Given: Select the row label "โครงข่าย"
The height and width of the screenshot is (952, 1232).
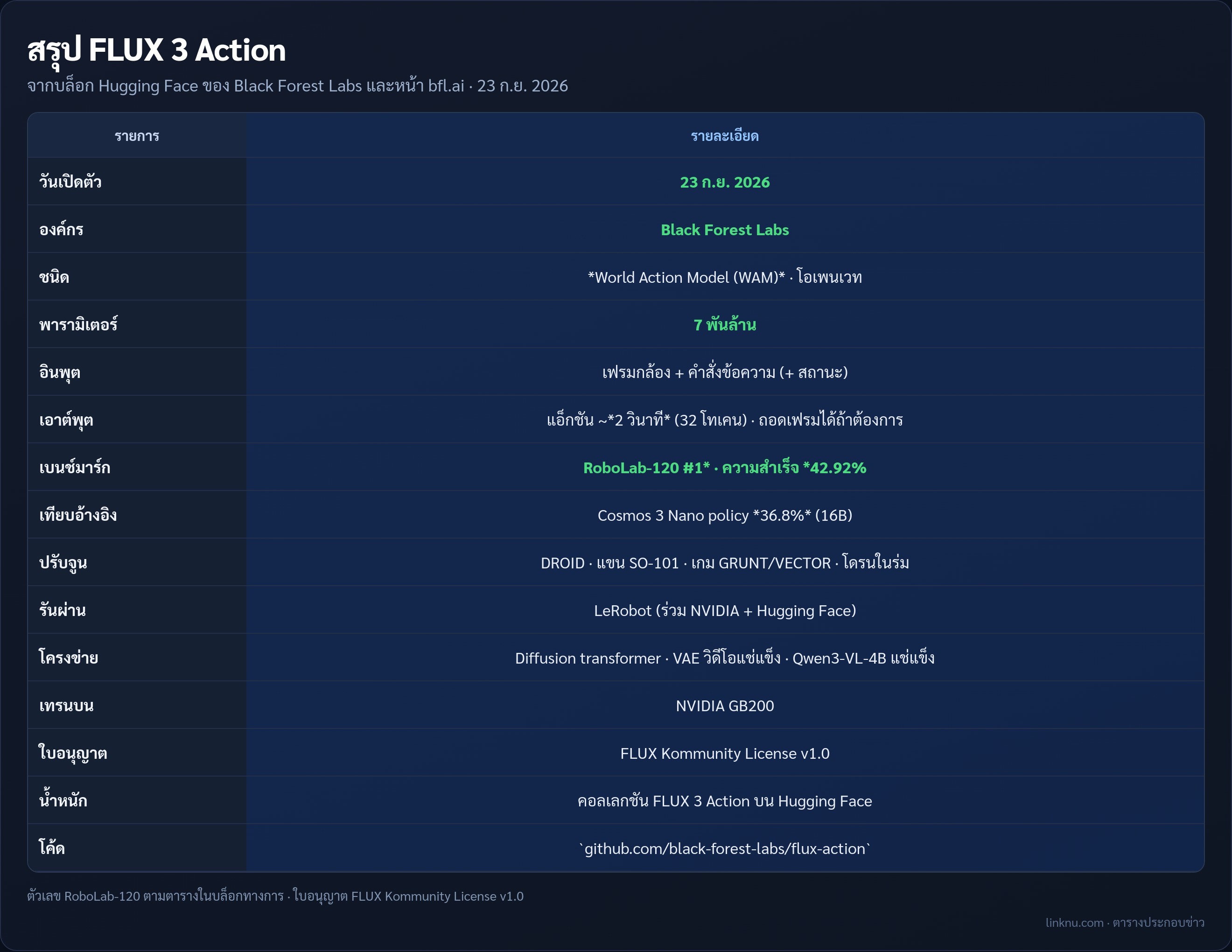Looking at the screenshot, I should [68, 658].
